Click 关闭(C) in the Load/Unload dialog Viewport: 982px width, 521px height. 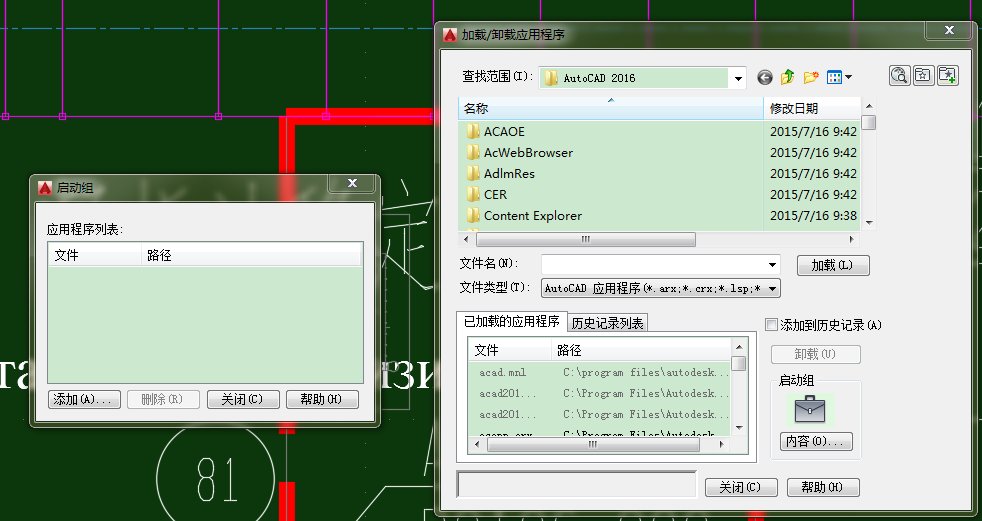pyautogui.click(x=741, y=487)
